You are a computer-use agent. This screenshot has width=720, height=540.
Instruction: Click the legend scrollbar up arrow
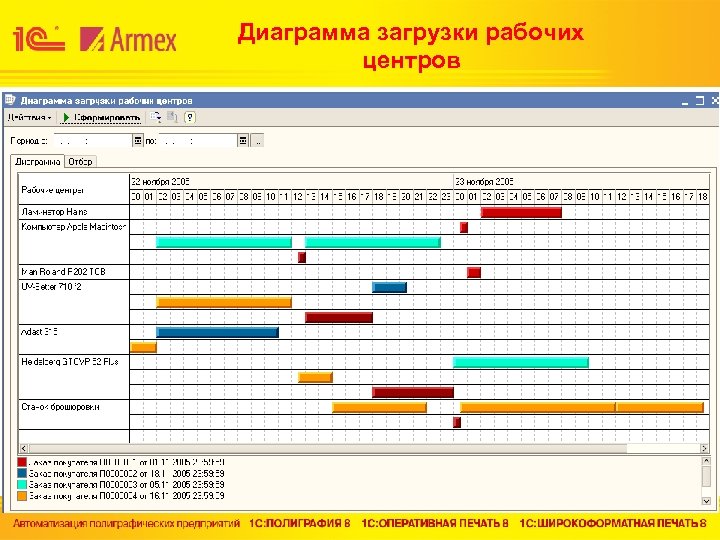point(706,461)
